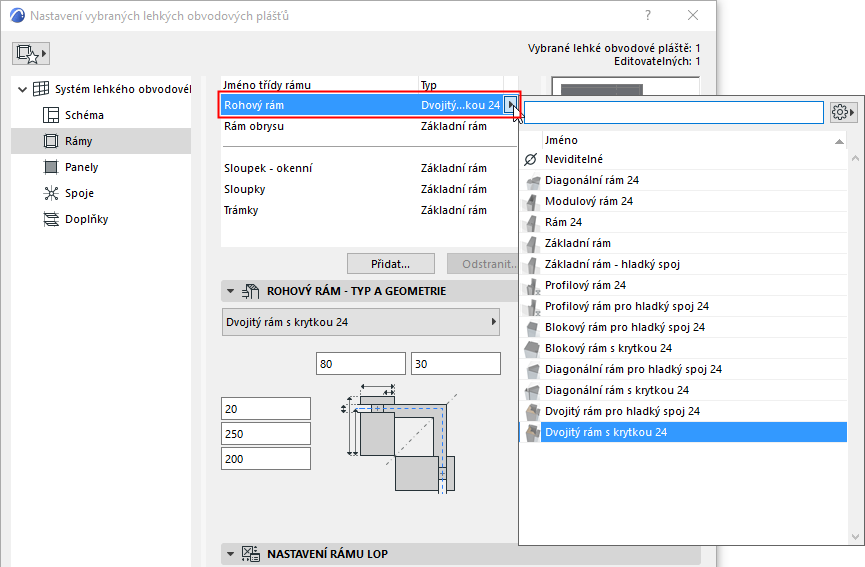
Task: Click the Diagonální rám 24 icon
Action: (x=532, y=180)
